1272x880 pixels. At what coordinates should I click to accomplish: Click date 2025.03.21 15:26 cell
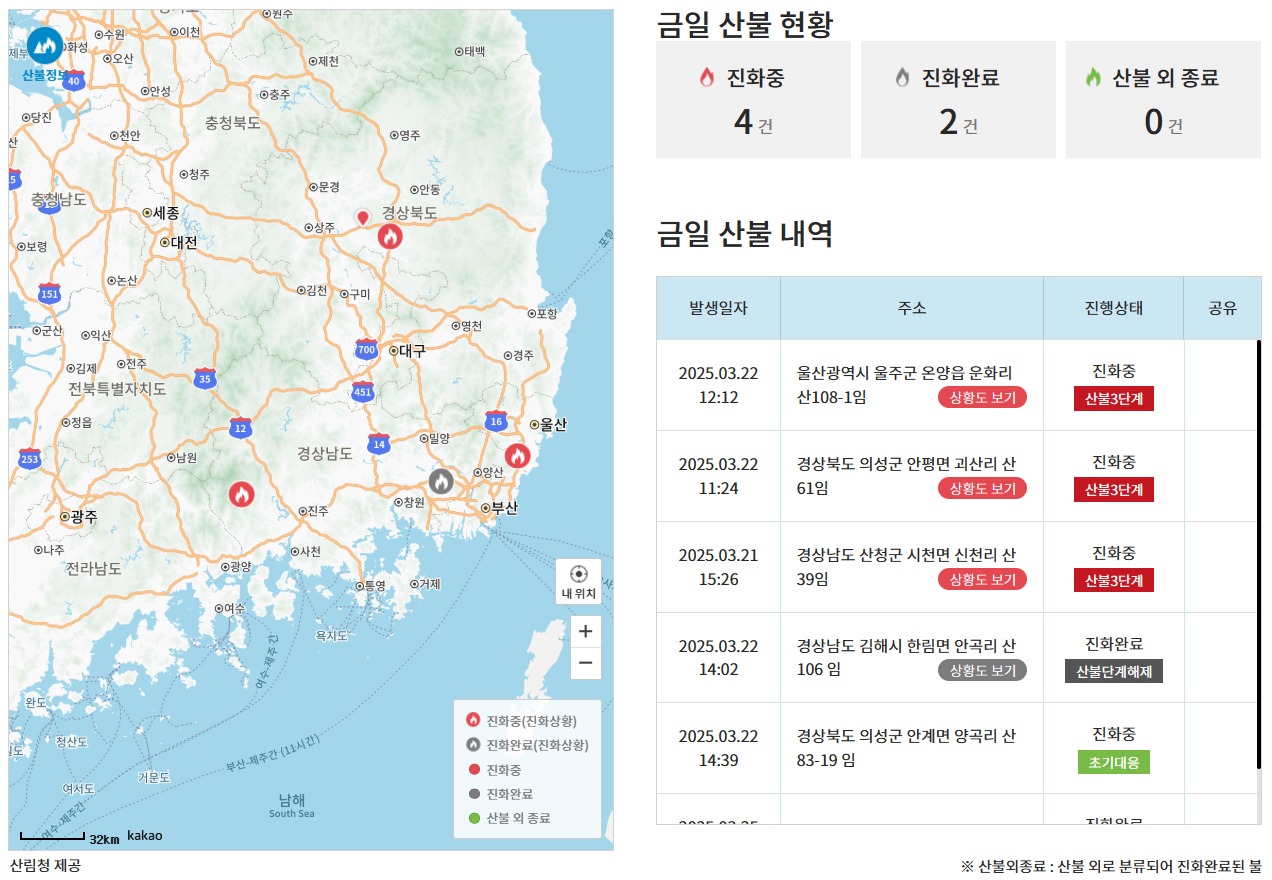point(718,567)
